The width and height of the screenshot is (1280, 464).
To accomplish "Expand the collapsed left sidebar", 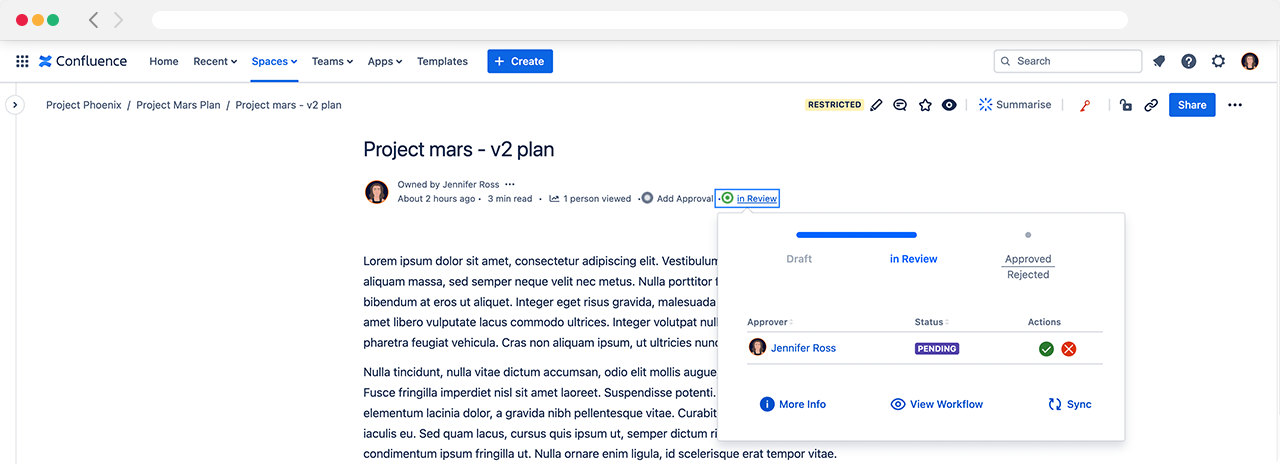I will pos(15,105).
